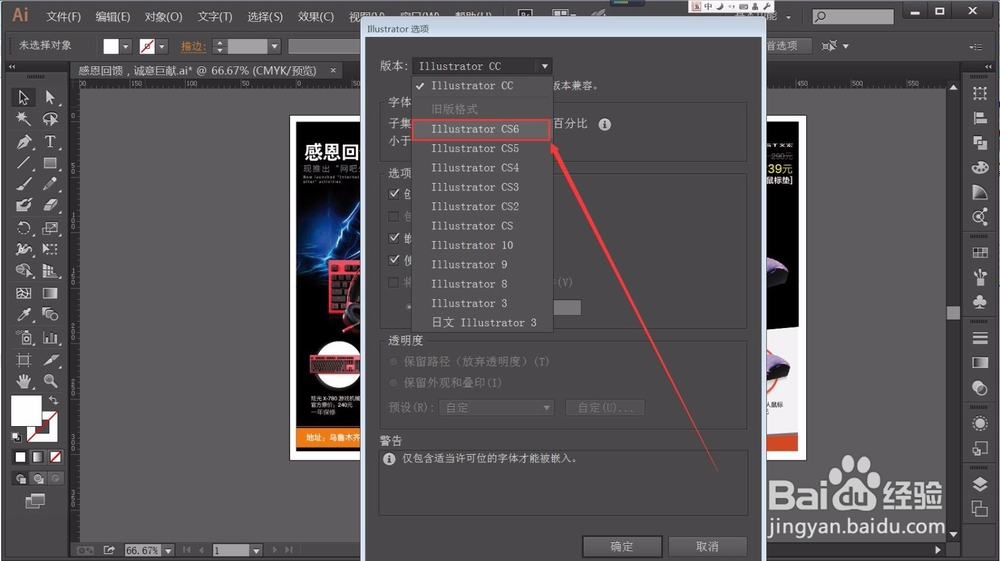Click the 取消 button
Image resolution: width=1000 pixels, height=561 pixels.
point(707,546)
